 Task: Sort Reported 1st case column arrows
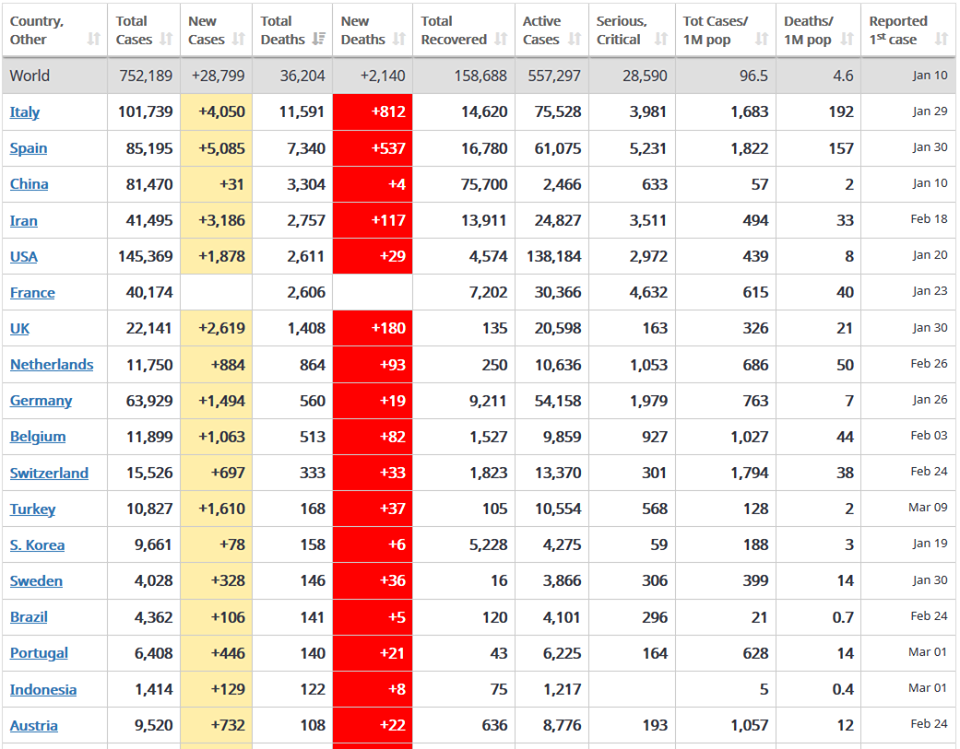pyautogui.click(x=941, y=39)
